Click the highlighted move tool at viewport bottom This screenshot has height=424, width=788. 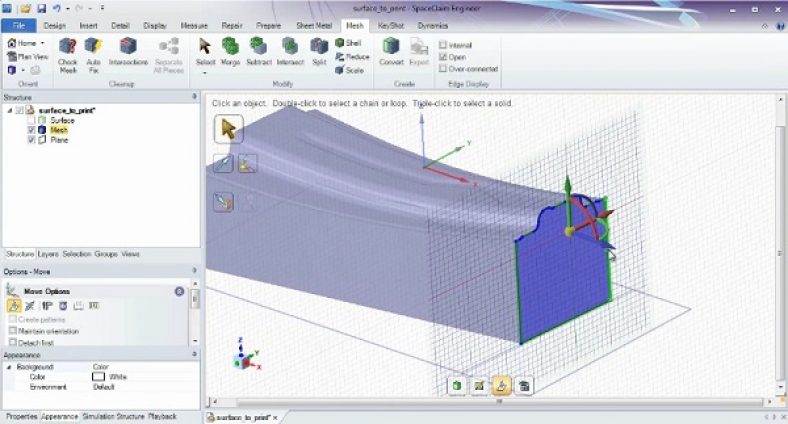click(501, 386)
